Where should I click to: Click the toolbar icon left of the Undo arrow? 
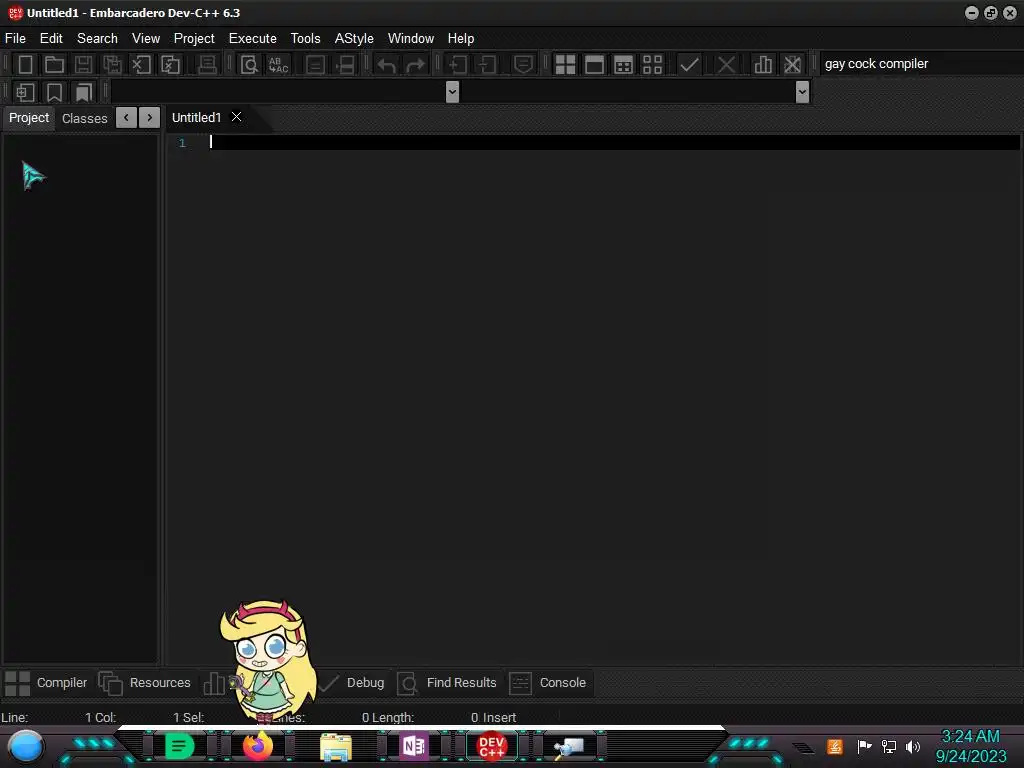[x=345, y=64]
